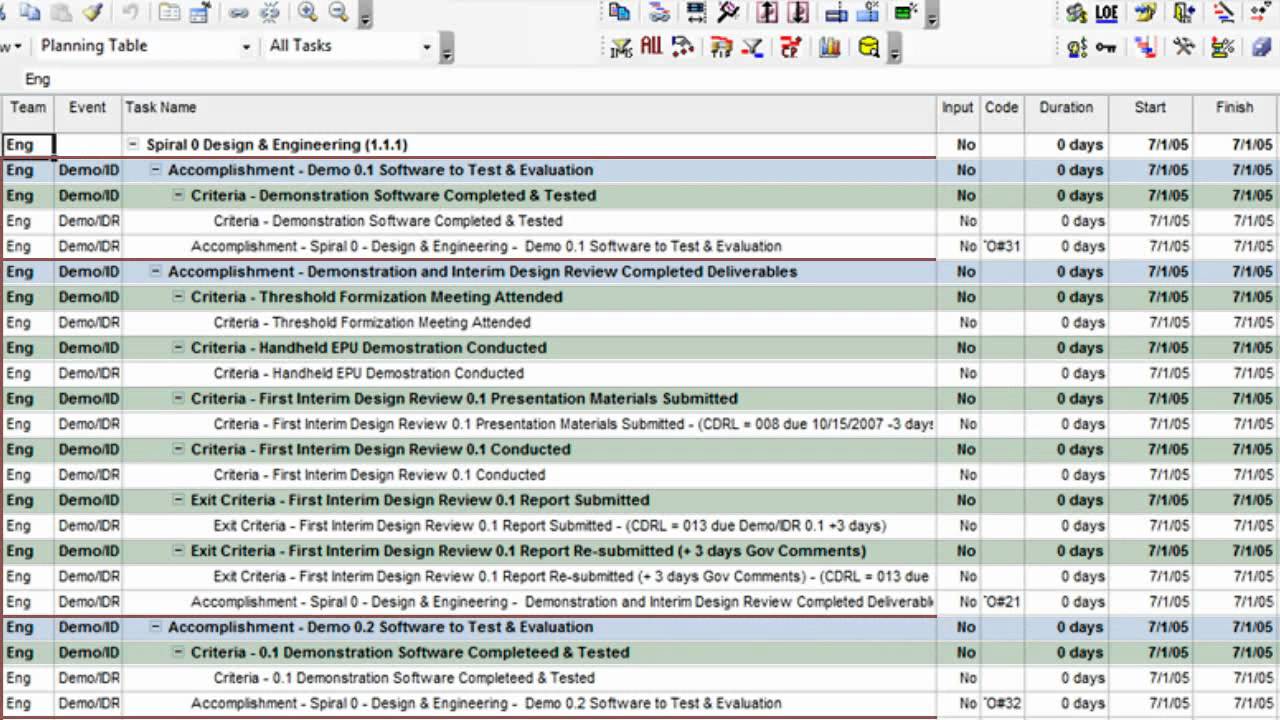Click the Task Name column header
Viewport: 1280px width, 720px height.
click(530, 113)
